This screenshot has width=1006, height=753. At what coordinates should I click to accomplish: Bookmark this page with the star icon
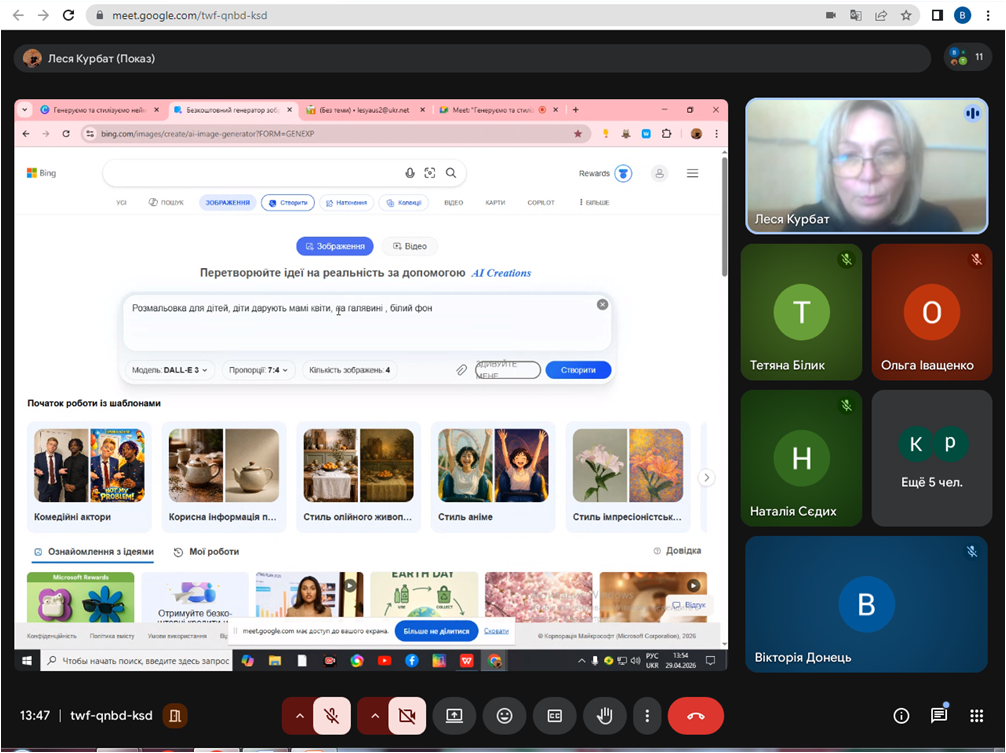(906, 16)
